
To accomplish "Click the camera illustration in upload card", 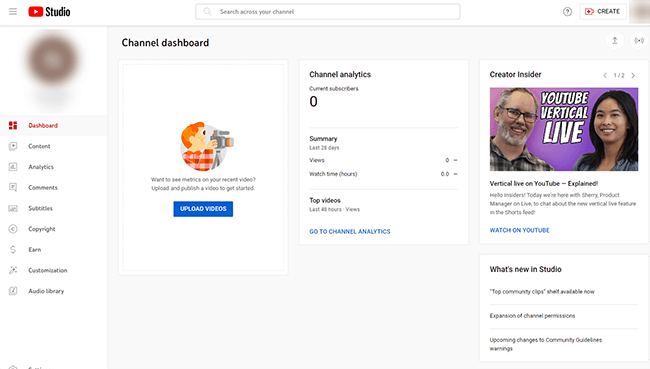I will point(206,146).
